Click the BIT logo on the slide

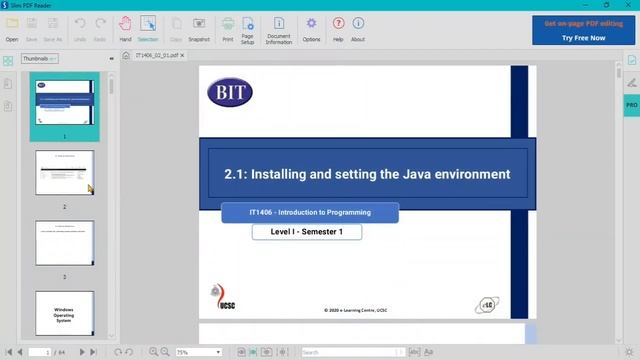pyautogui.click(x=230, y=92)
